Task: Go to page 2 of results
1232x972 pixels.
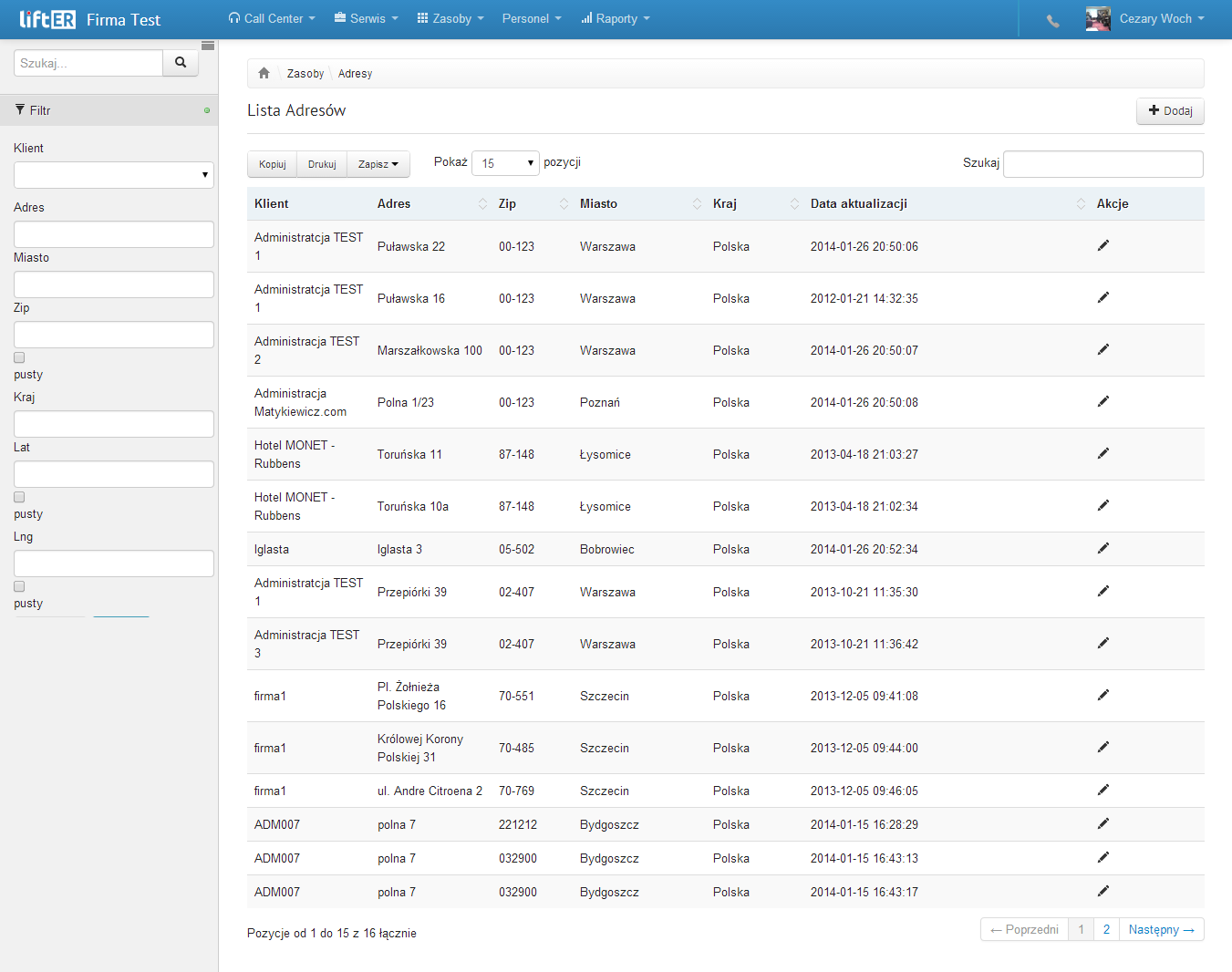Action: [x=1106, y=929]
